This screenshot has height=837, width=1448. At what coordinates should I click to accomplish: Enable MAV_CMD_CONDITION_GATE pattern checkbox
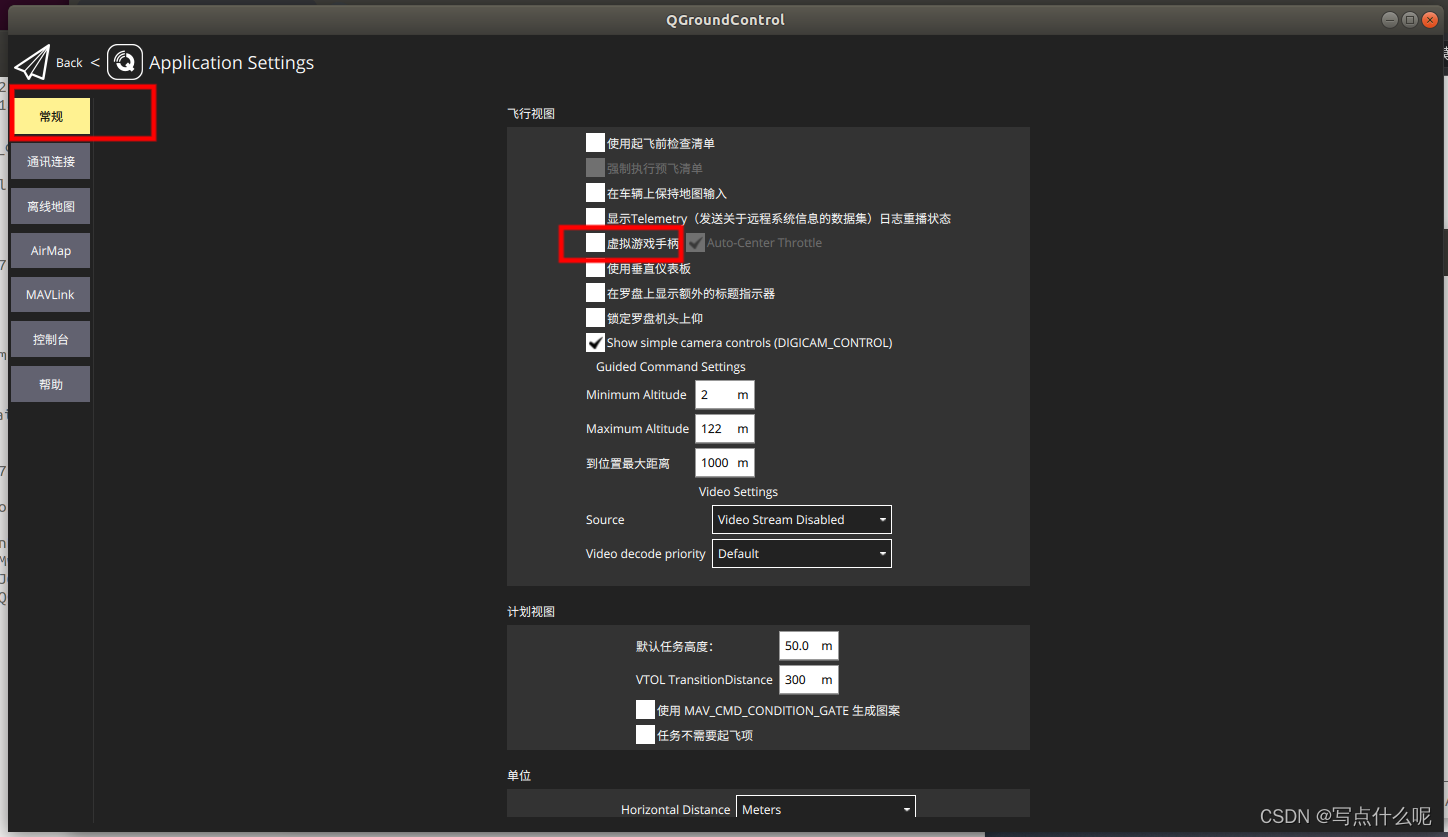click(645, 710)
